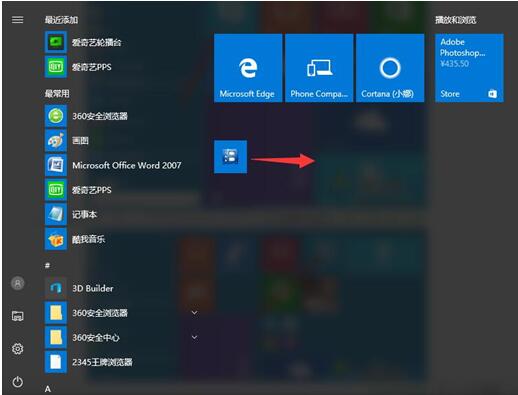Click the 爱奇艺轮播台 text label
The height and width of the screenshot is (395, 518).
pos(97,42)
